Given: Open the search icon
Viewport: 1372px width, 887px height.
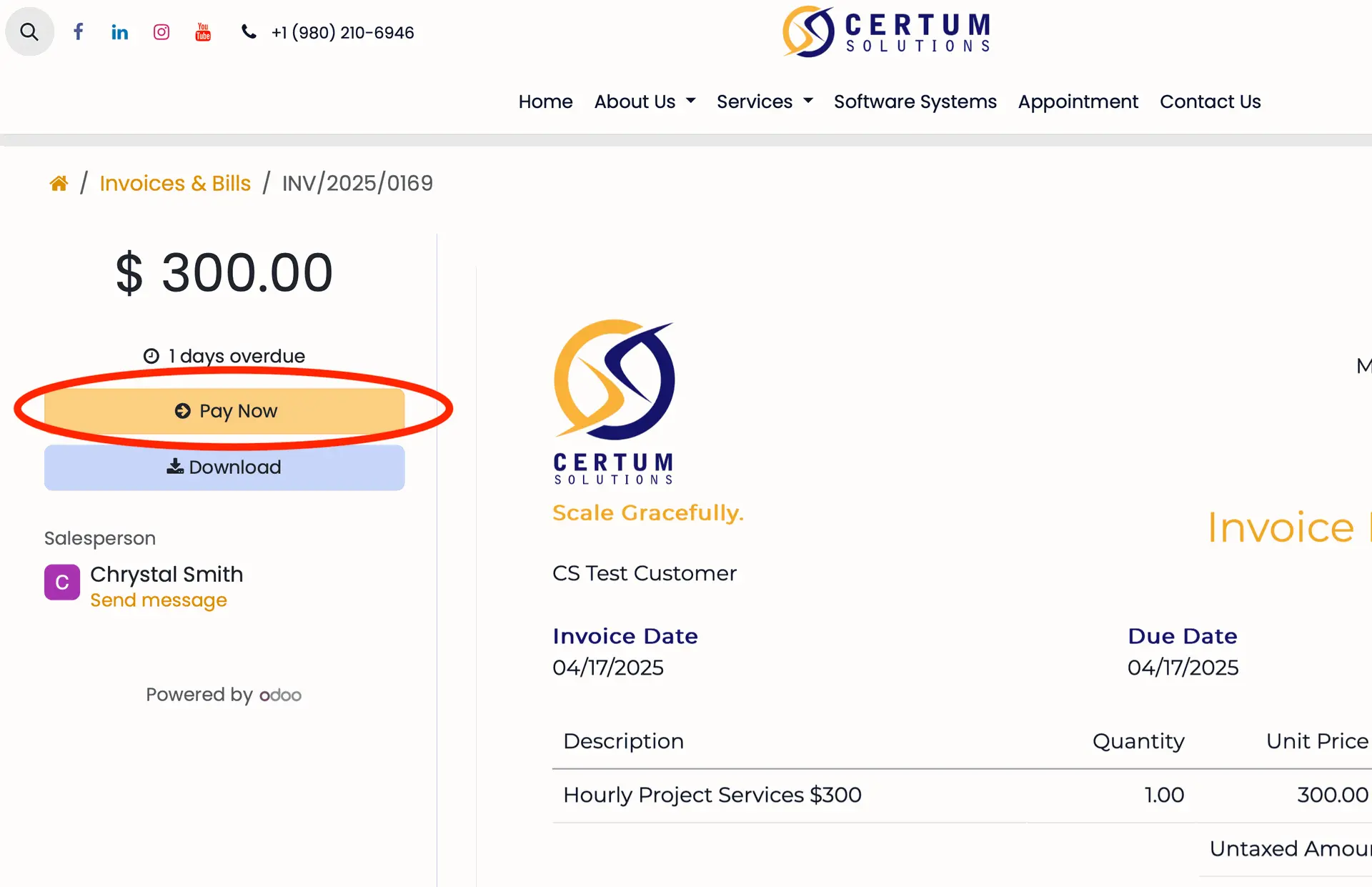Looking at the screenshot, I should click(29, 31).
